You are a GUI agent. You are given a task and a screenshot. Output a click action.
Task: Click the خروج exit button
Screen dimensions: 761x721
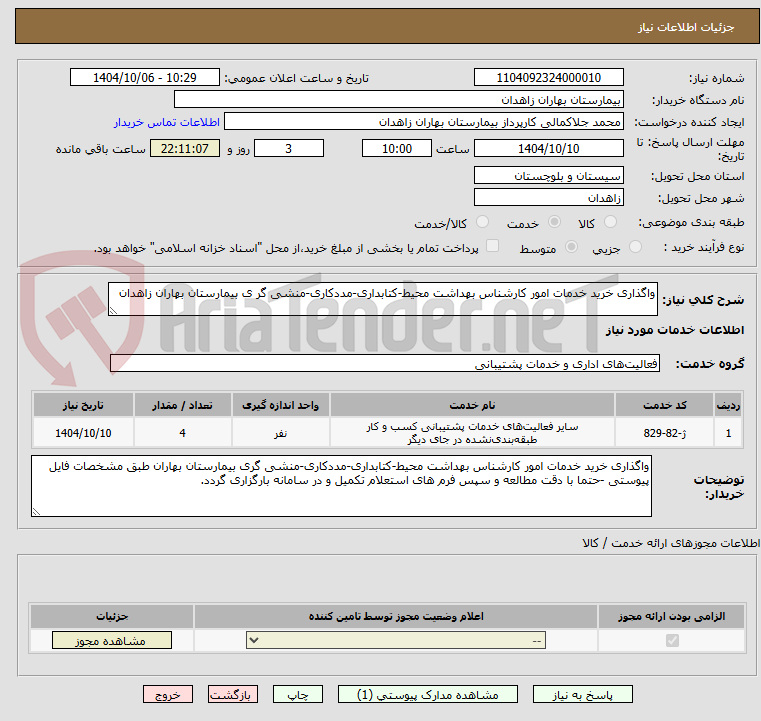point(167,694)
